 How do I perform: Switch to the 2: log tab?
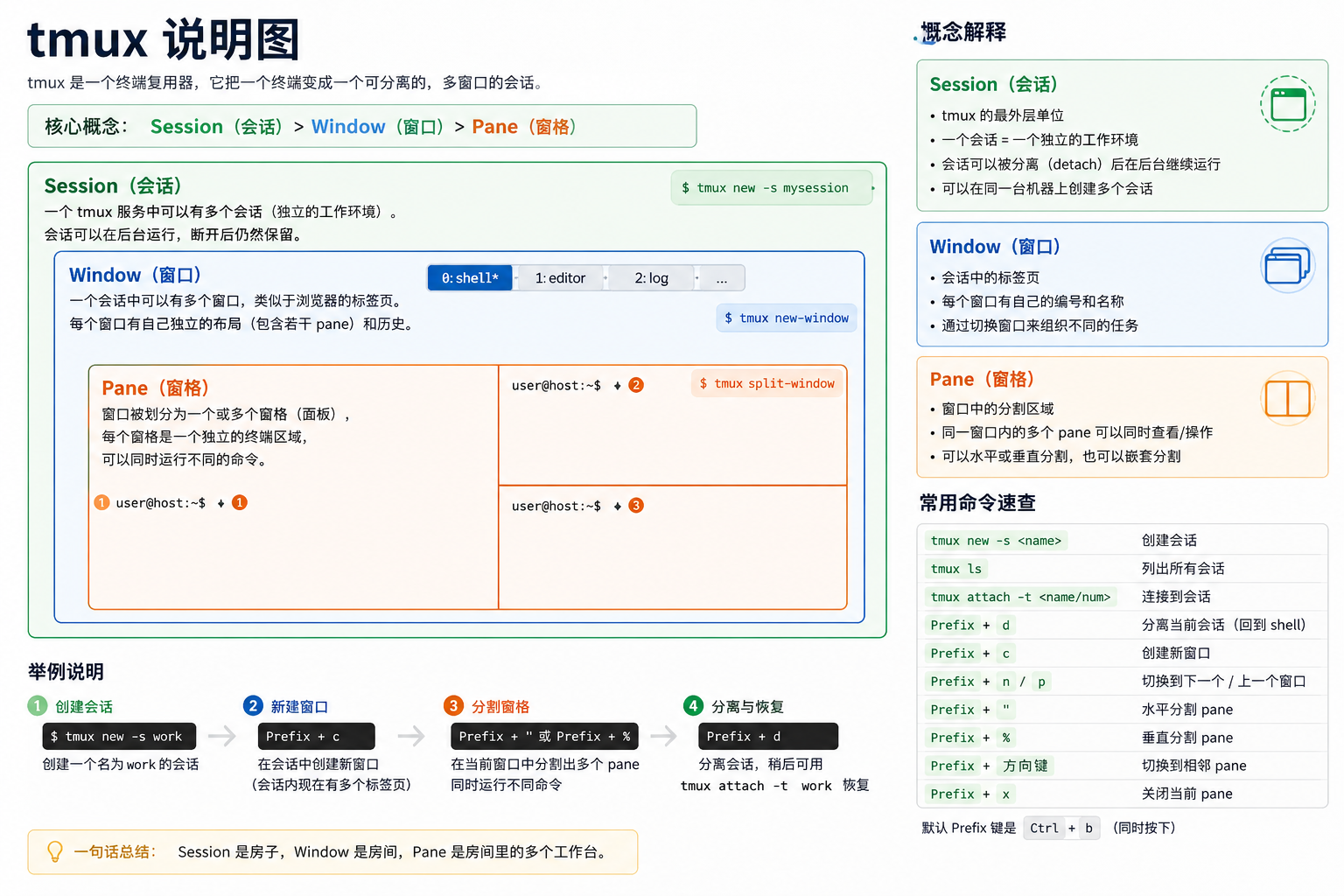point(652,278)
